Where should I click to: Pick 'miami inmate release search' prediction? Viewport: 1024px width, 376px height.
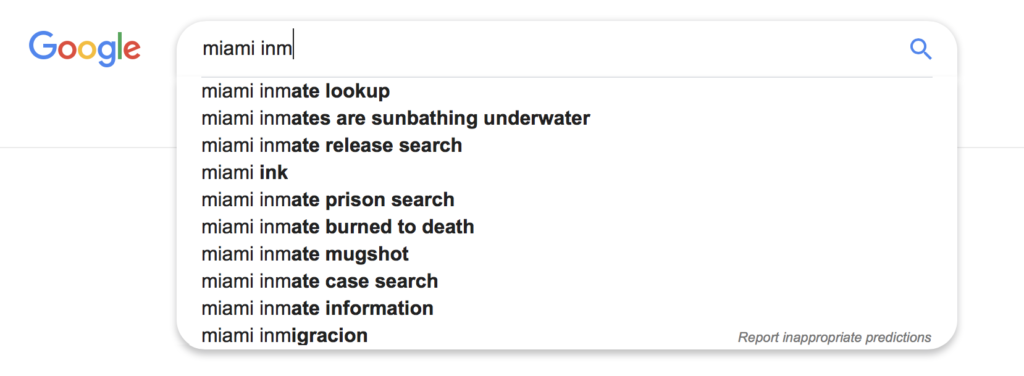coord(567,146)
